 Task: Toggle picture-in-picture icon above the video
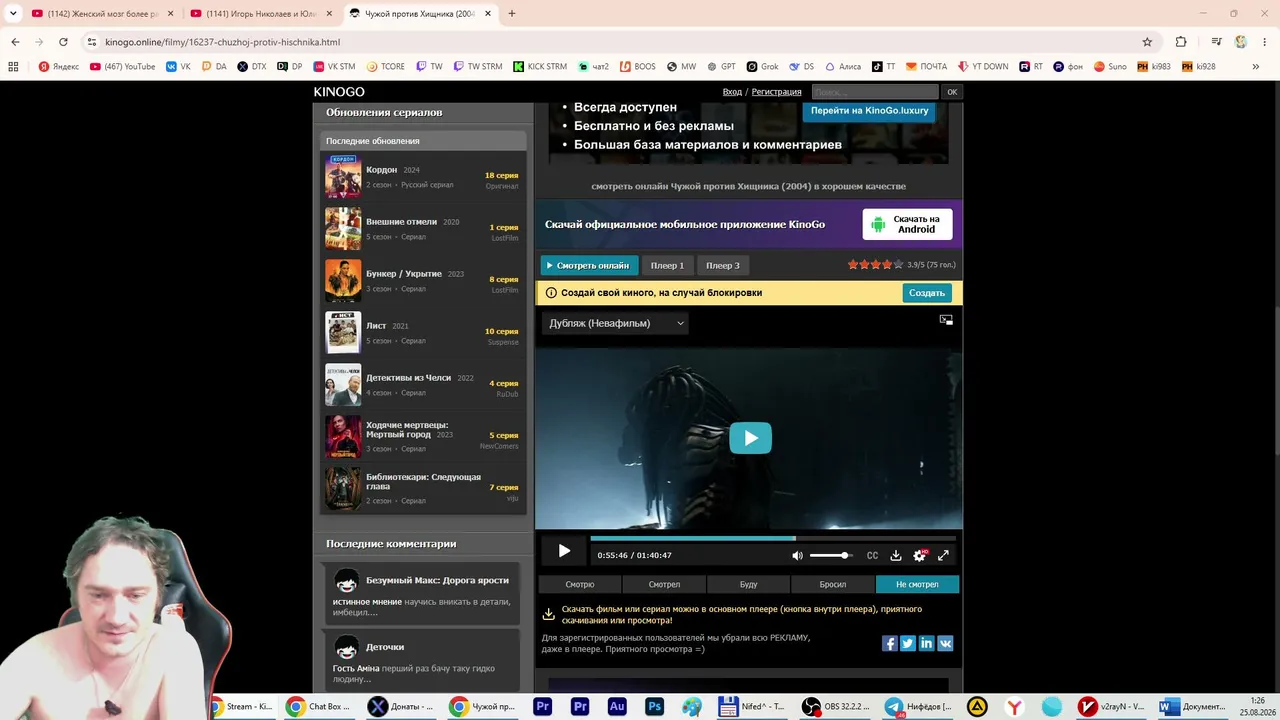click(x=946, y=320)
